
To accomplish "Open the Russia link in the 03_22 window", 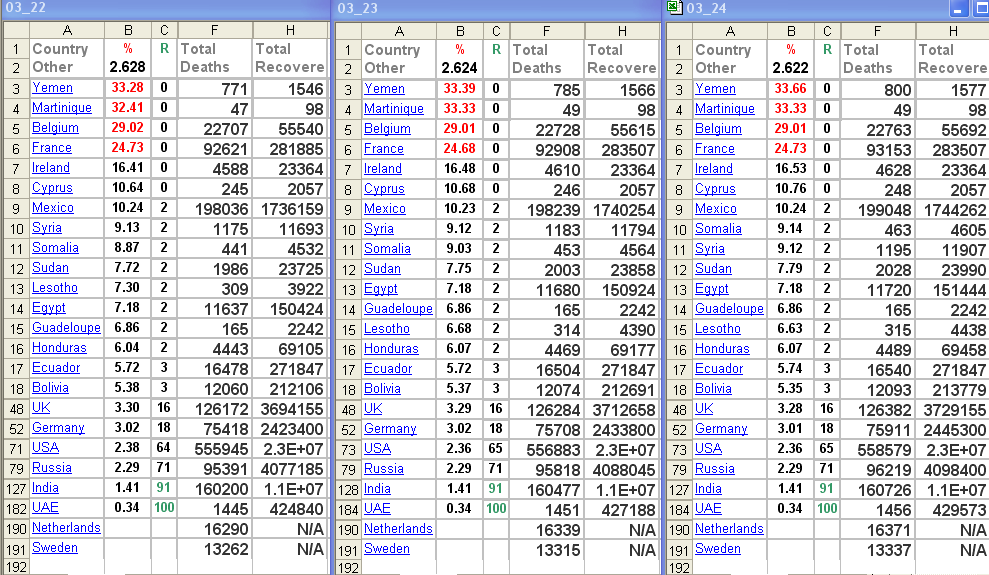I will [x=52, y=467].
